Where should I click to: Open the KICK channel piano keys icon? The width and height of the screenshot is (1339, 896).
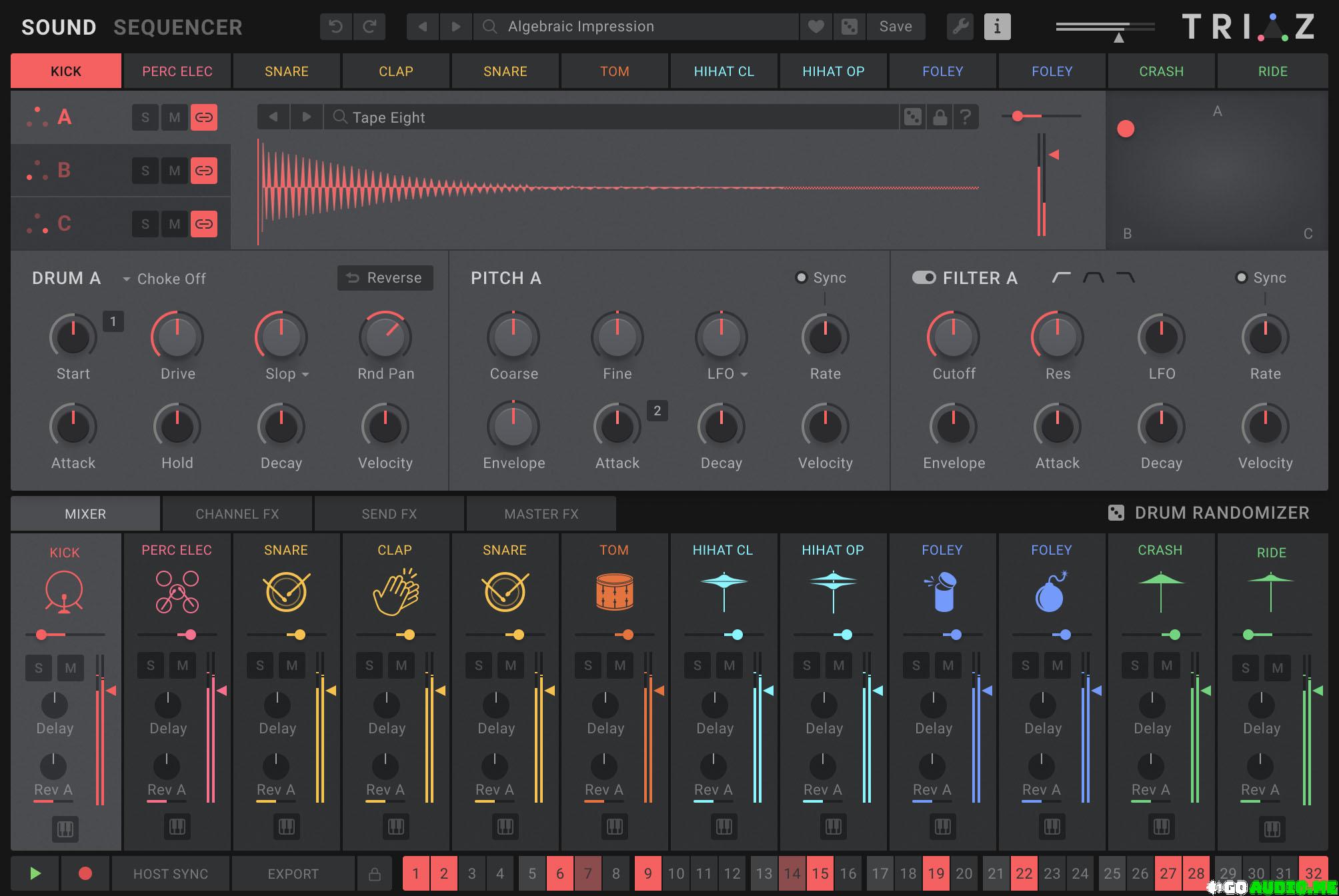pos(65,829)
